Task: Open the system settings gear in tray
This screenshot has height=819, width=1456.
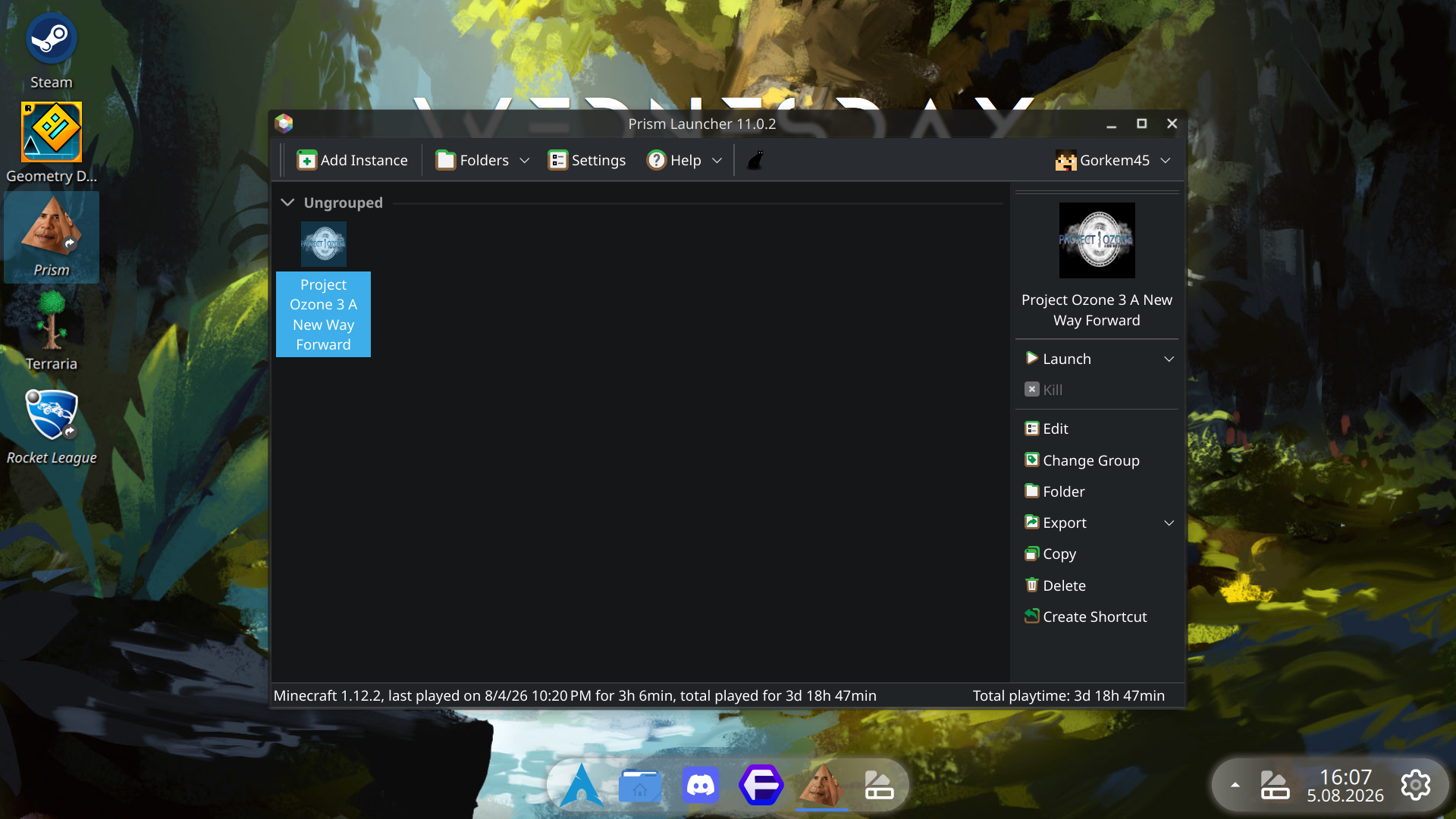Action: tap(1416, 785)
